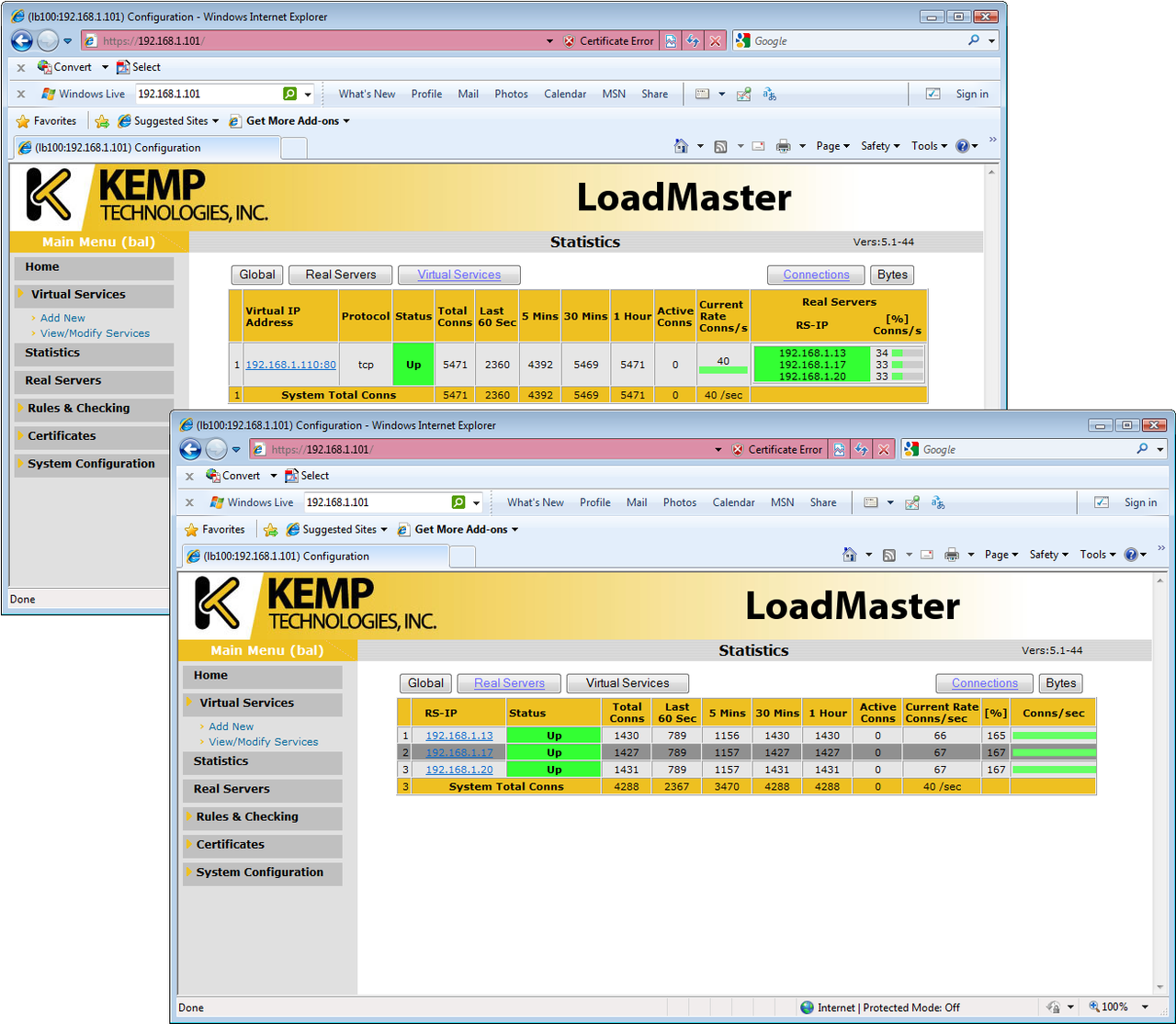Open Statistics menu item in front window
The width and height of the screenshot is (1176, 1024).
click(x=262, y=761)
